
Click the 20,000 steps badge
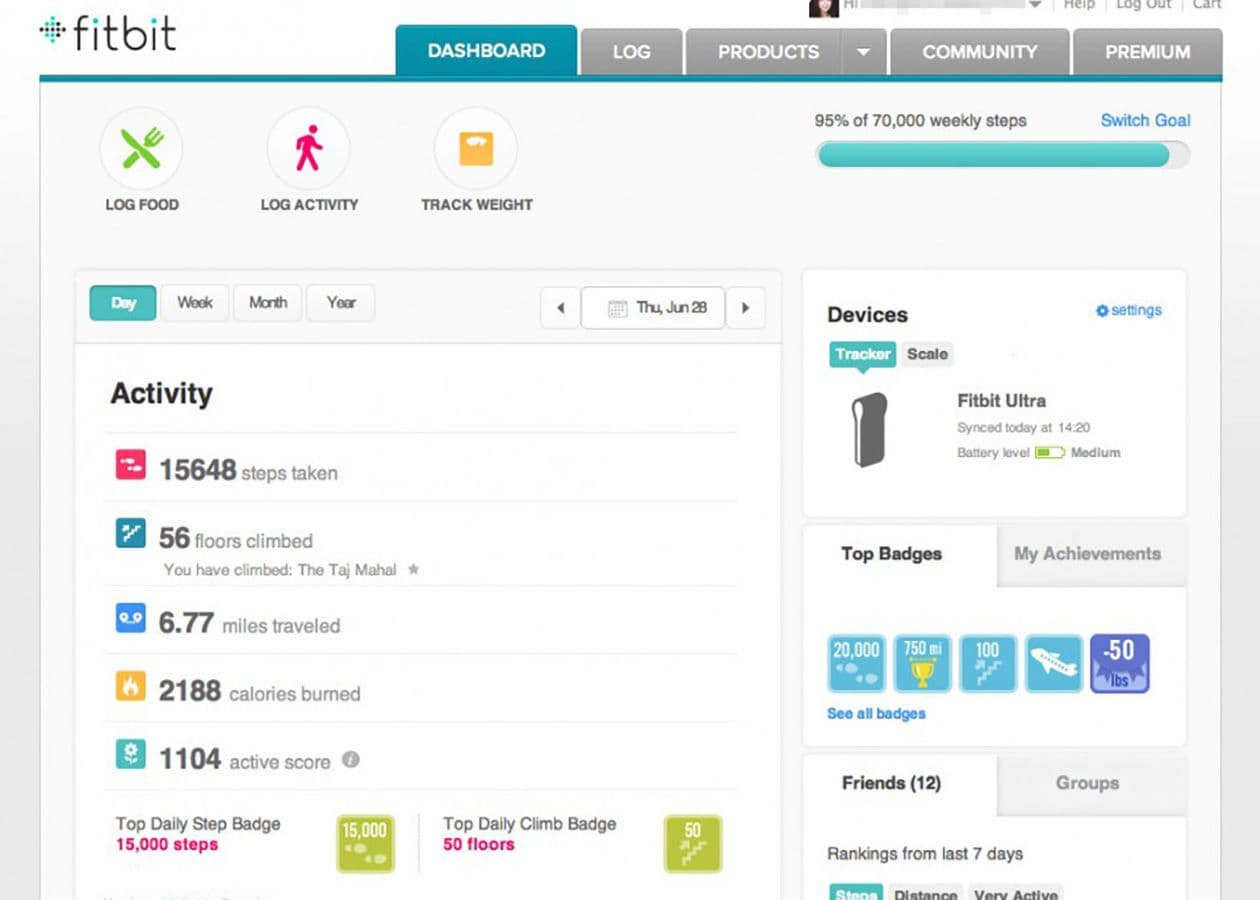pos(856,663)
